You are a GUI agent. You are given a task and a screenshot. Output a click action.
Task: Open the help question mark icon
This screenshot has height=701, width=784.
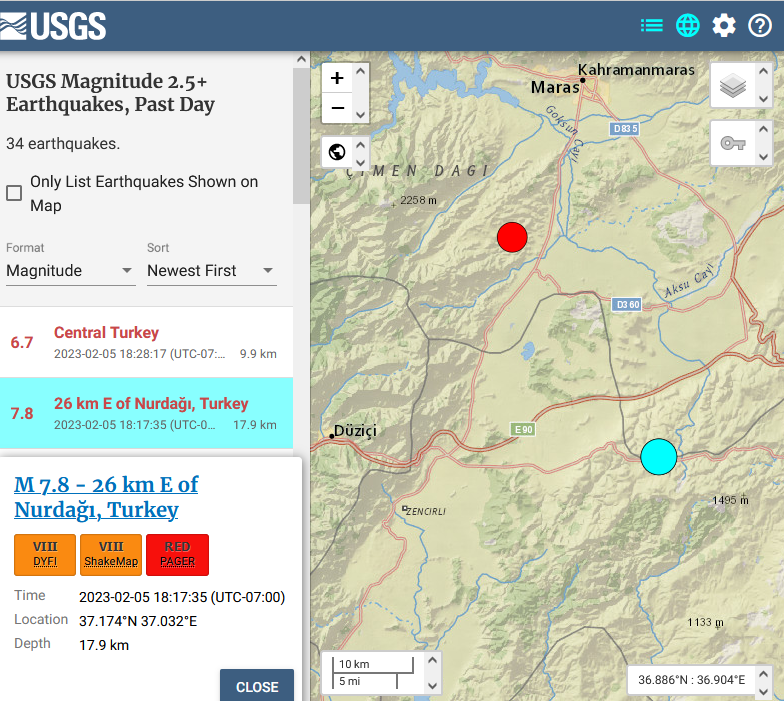[760, 25]
